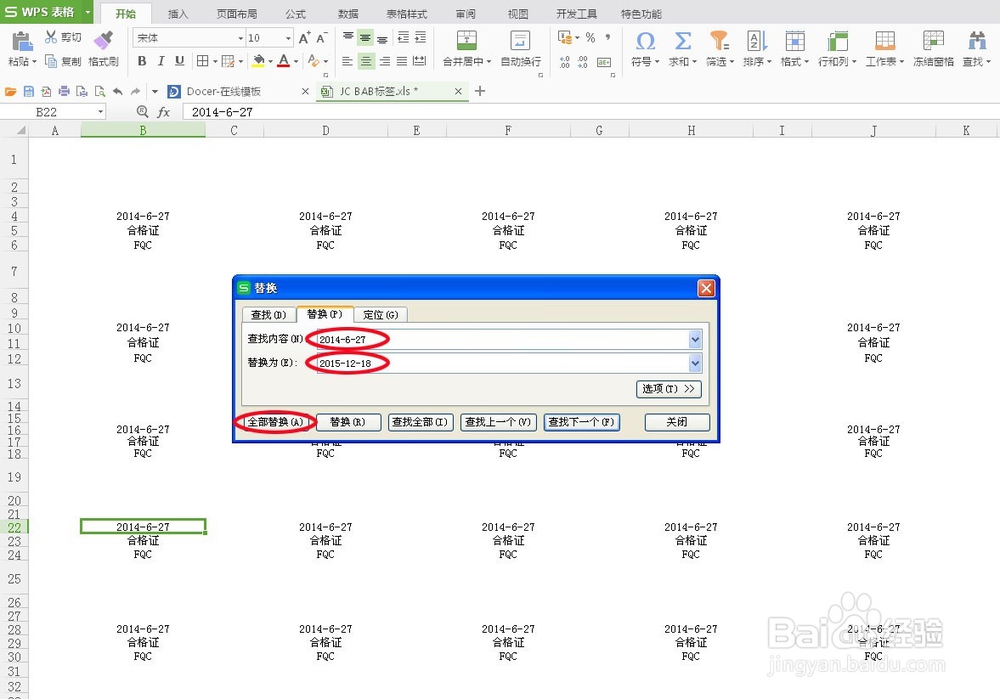Click the increase indent icon
1000x699 pixels.
click(420, 38)
